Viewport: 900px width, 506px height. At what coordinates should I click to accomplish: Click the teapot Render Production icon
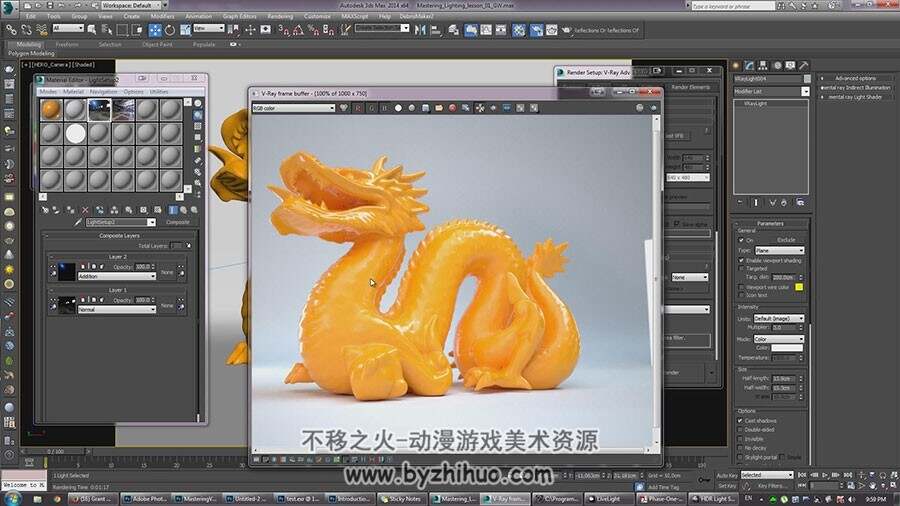point(567,30)
